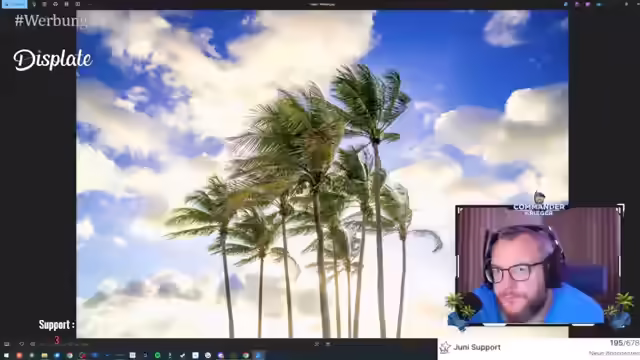640x360 pixels.
Task: Click the white checkmark icon in taskbar
Action: pos(182,356)
